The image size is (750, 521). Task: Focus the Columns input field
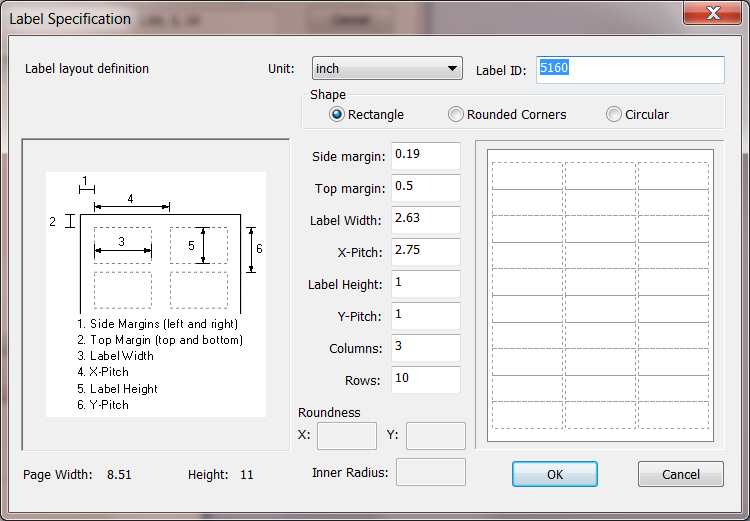coord(426,348)
